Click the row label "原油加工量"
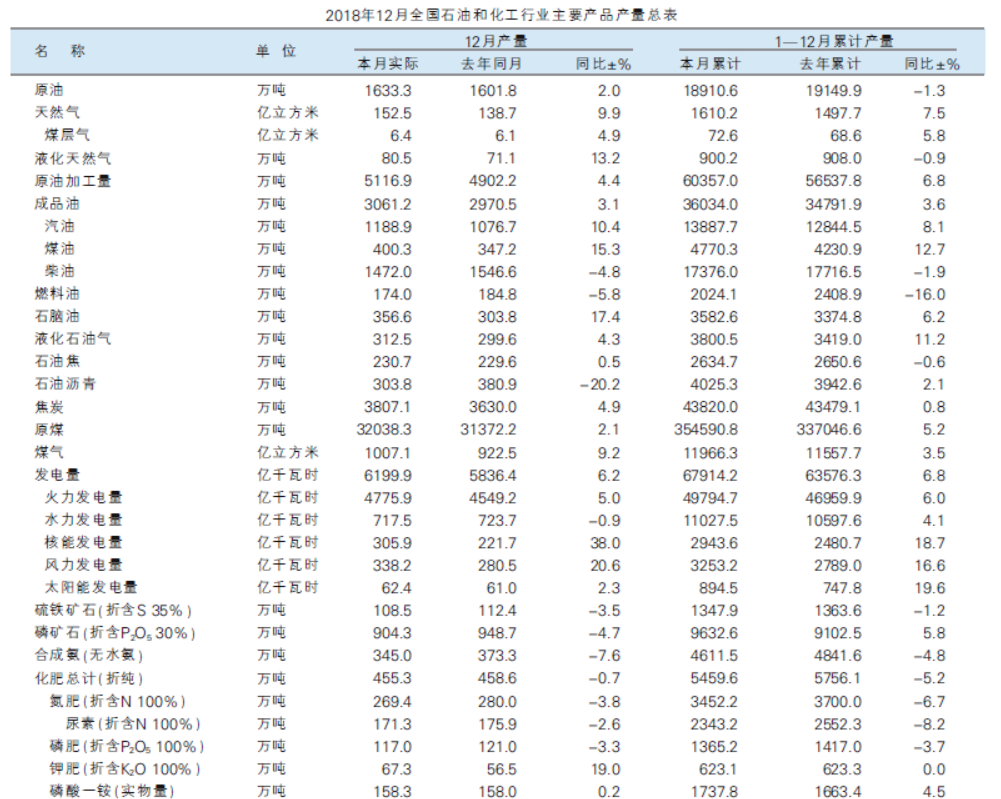Screen dimensions: 1001x799 [72, 181]
